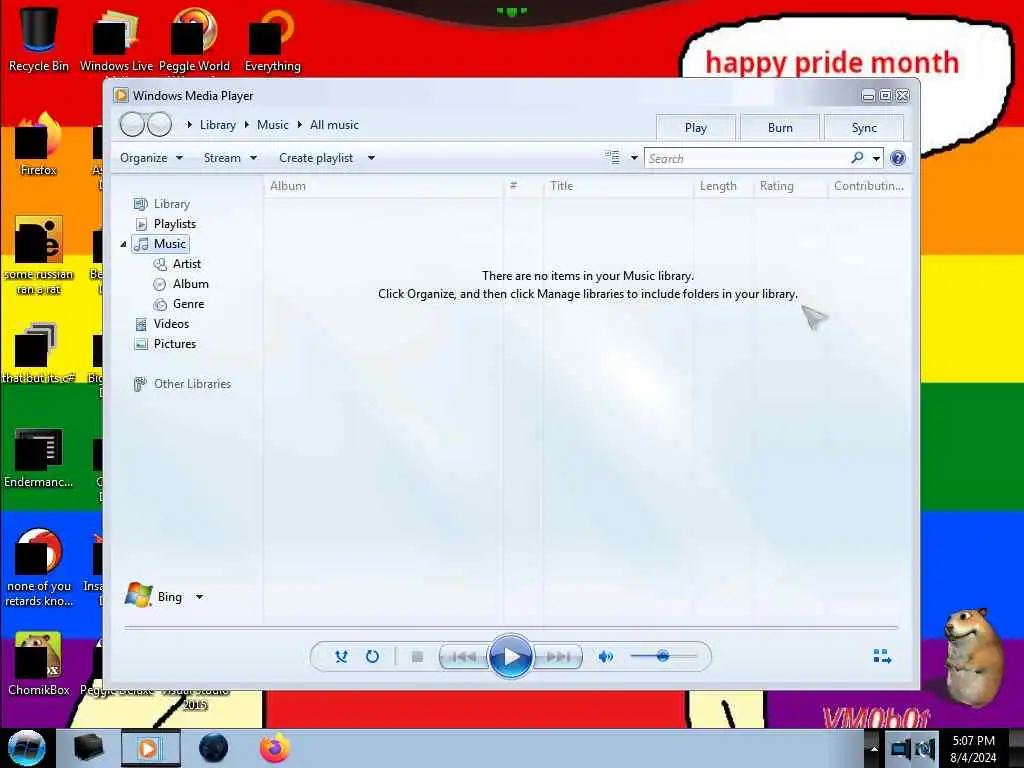Open the ChomikBox desktop icon
Screen dimensions: 1024x768
39,663
